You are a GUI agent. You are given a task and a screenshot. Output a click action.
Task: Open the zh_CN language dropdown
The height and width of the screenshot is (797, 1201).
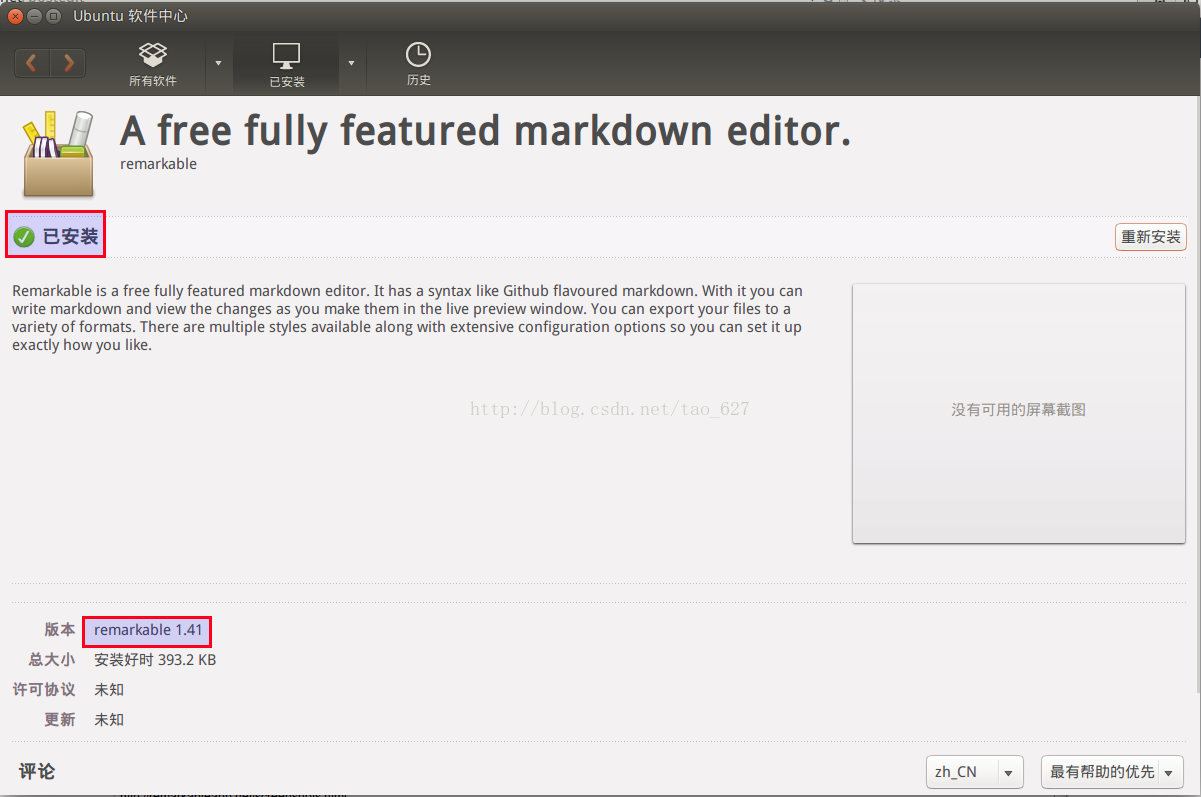click(x=975, y=772)
